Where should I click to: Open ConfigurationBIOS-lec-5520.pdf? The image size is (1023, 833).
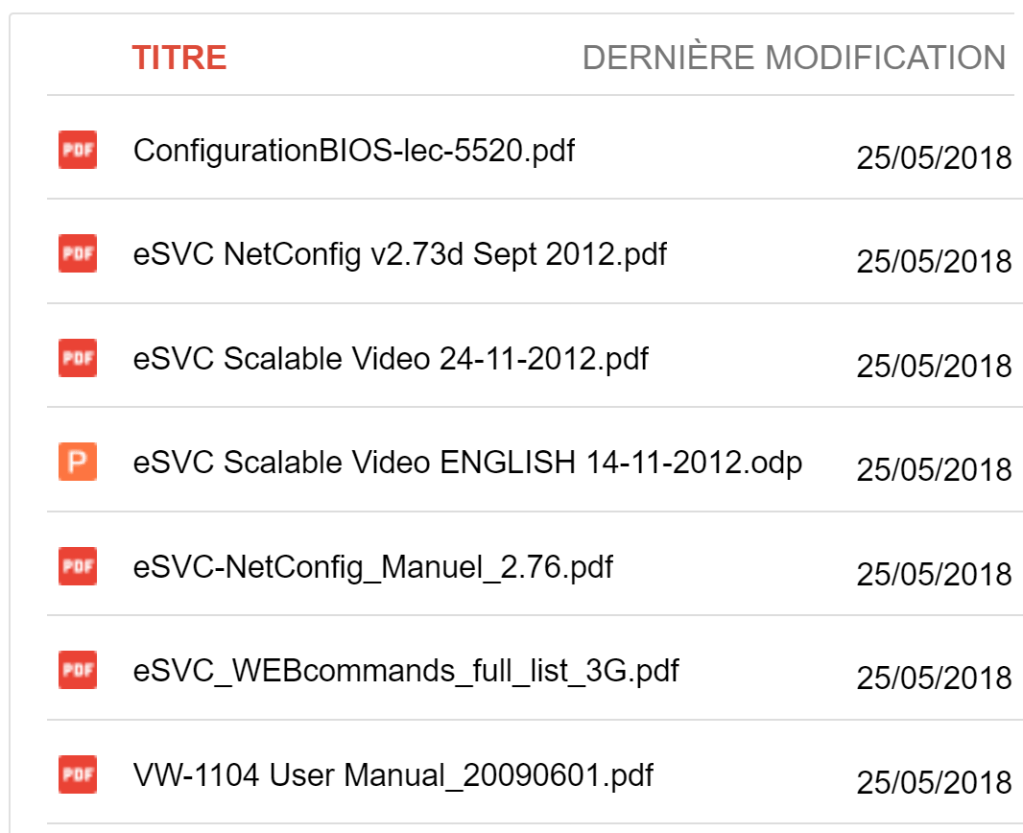pos(354,151)
